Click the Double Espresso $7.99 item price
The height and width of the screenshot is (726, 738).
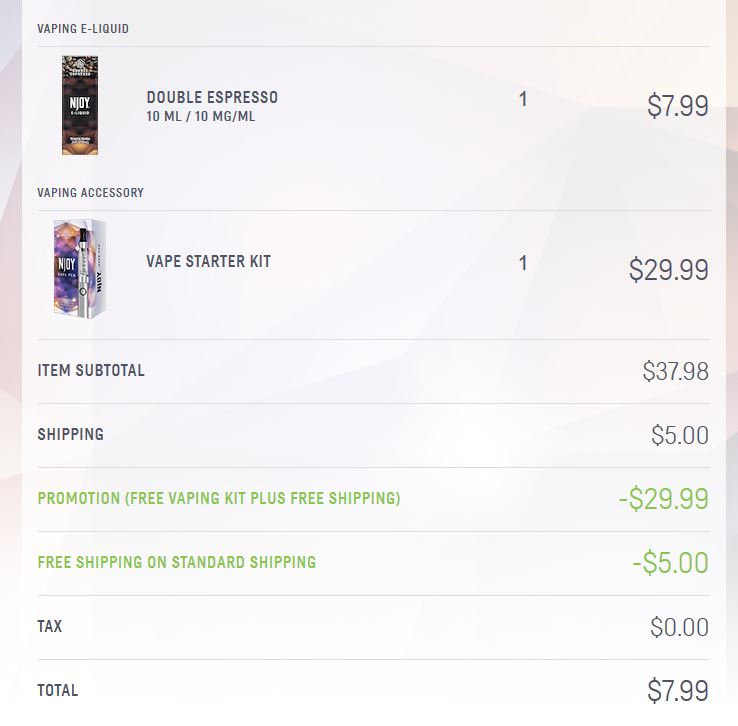pyautogui.click(x=677, y=106)
